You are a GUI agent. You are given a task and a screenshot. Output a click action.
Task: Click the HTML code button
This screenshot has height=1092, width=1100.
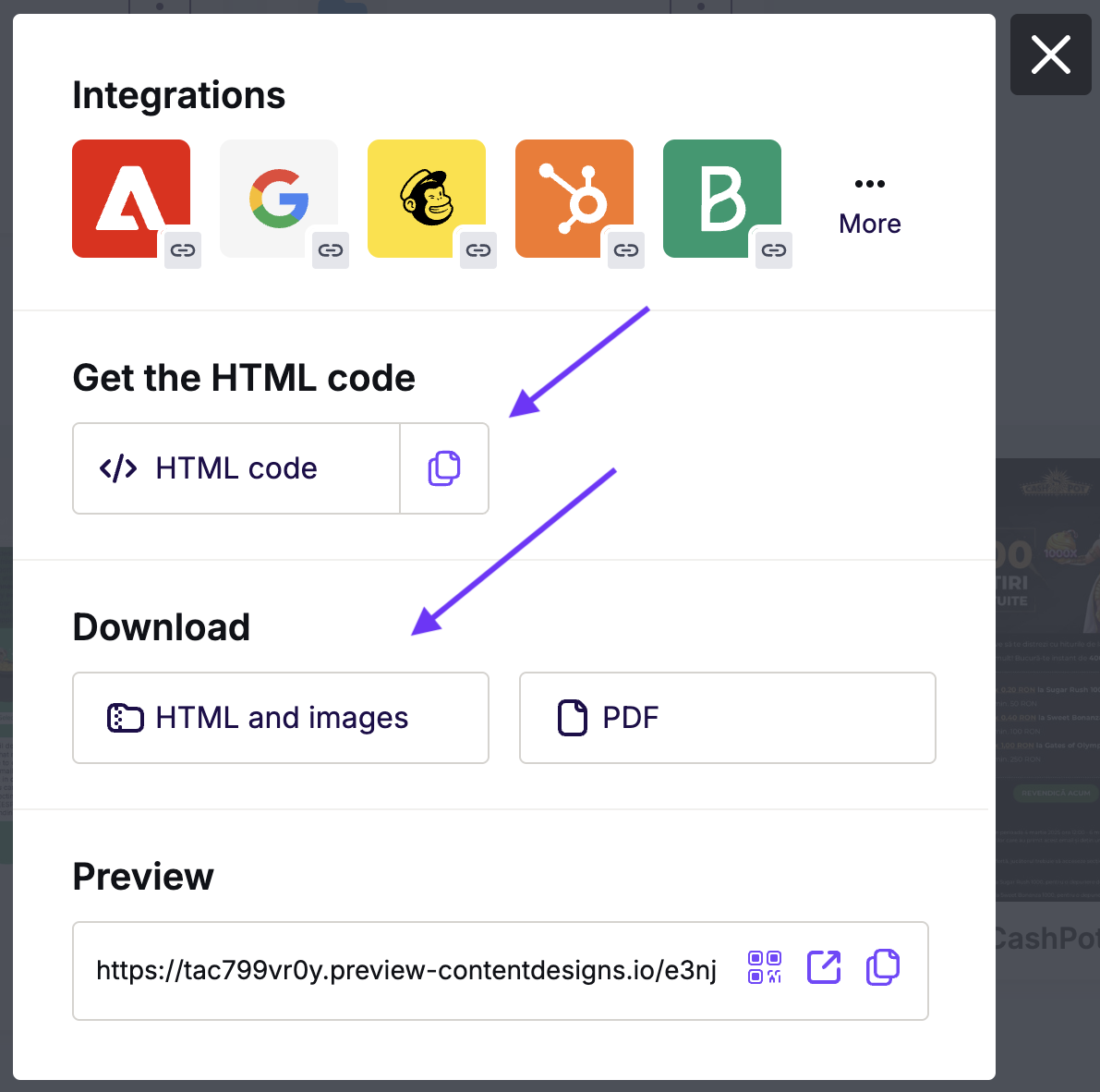tap(236, 468)
